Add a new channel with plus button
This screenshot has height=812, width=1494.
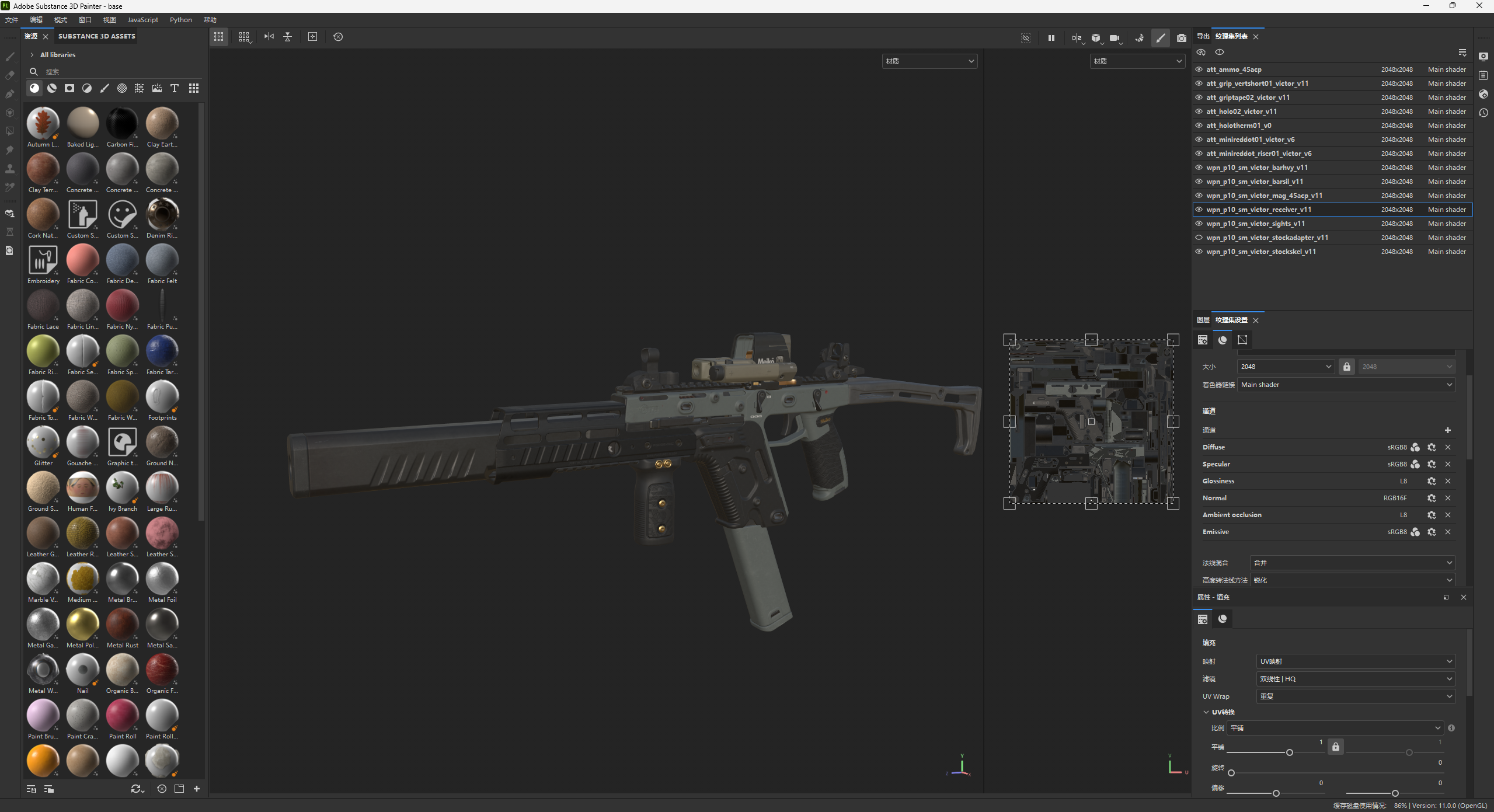click(1447, 430)
